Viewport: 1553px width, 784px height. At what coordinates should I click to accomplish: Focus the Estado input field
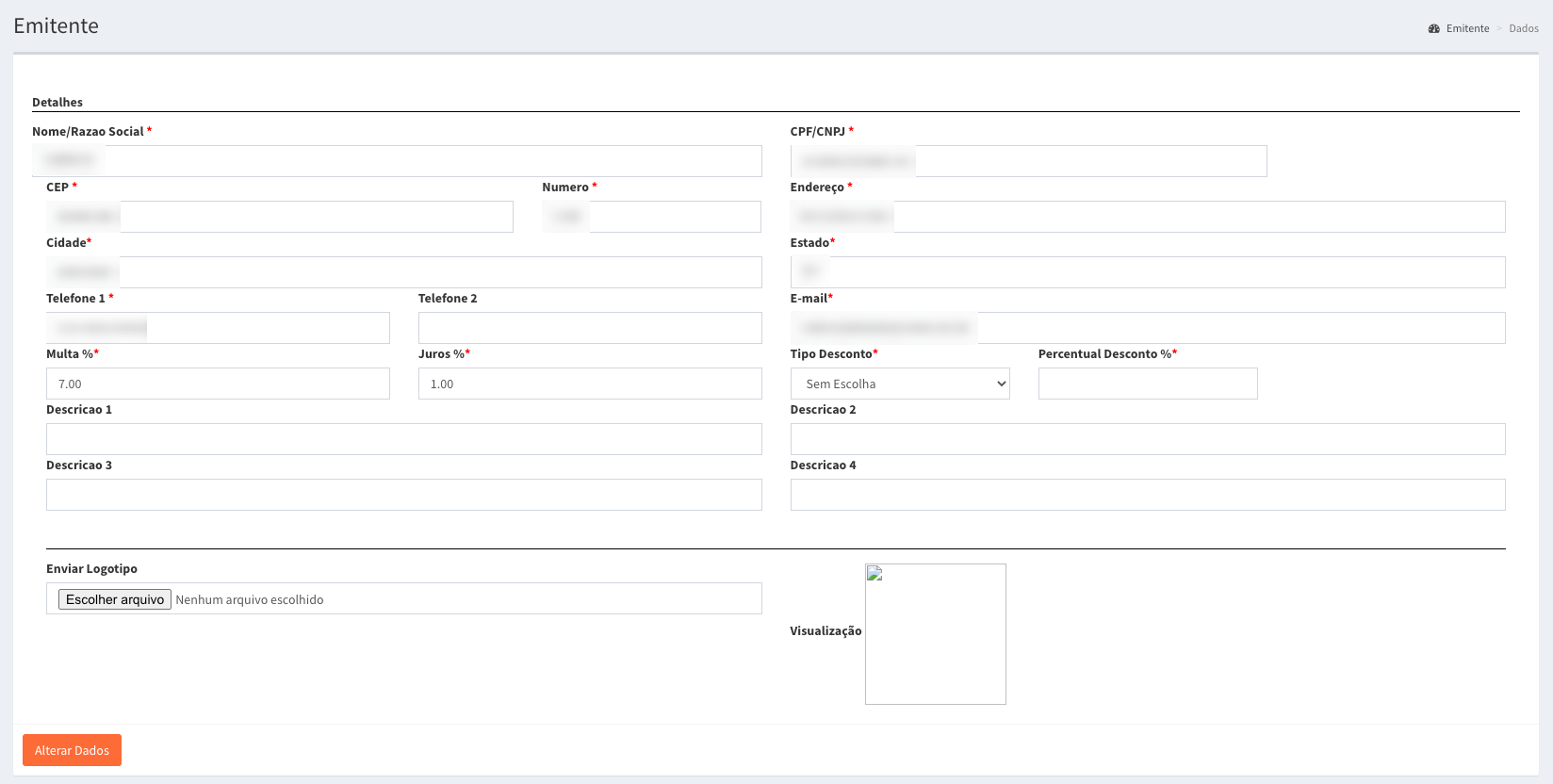point(1148,272)
